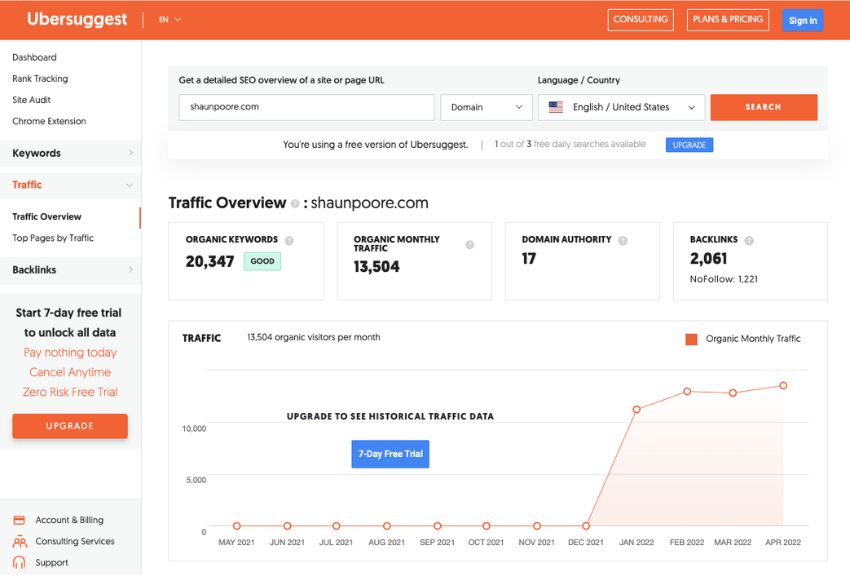The height and width of the screenshot is (575, 850).
Task: Toggle Organic Monthly Traffic legend swatch
Action: point(691,339)
